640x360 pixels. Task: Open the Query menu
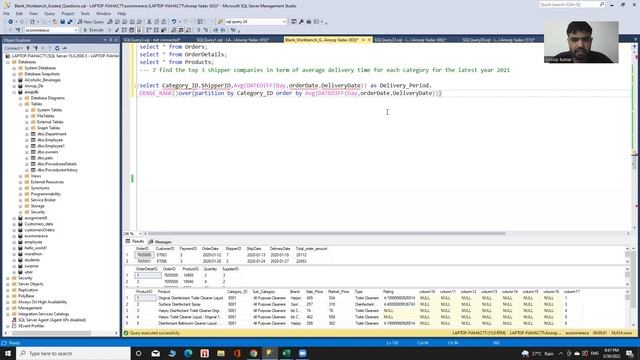click(49, 13)
